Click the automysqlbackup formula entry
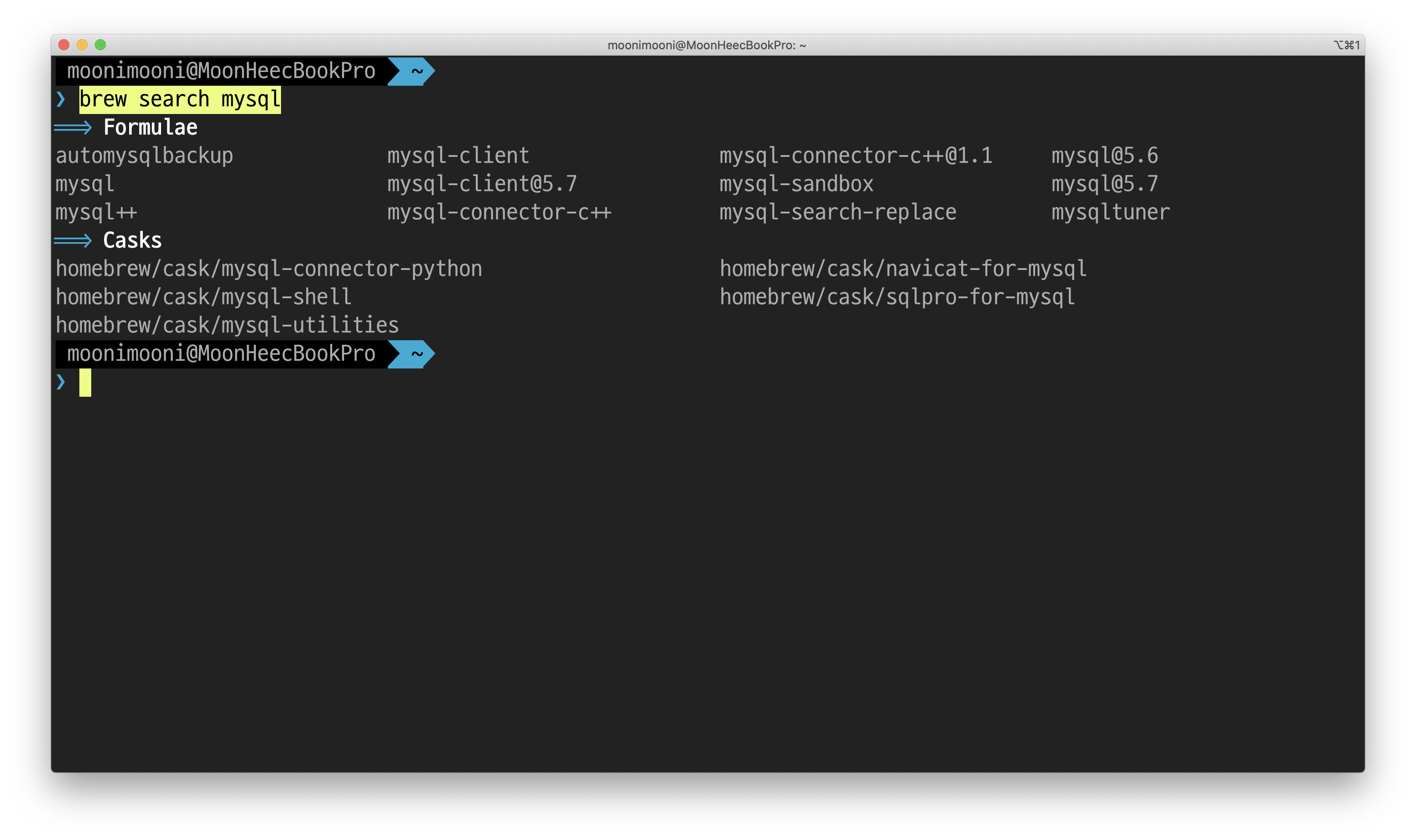This screenshot has height=840, width=1416. pyautogui.click(x=144, y=156)
